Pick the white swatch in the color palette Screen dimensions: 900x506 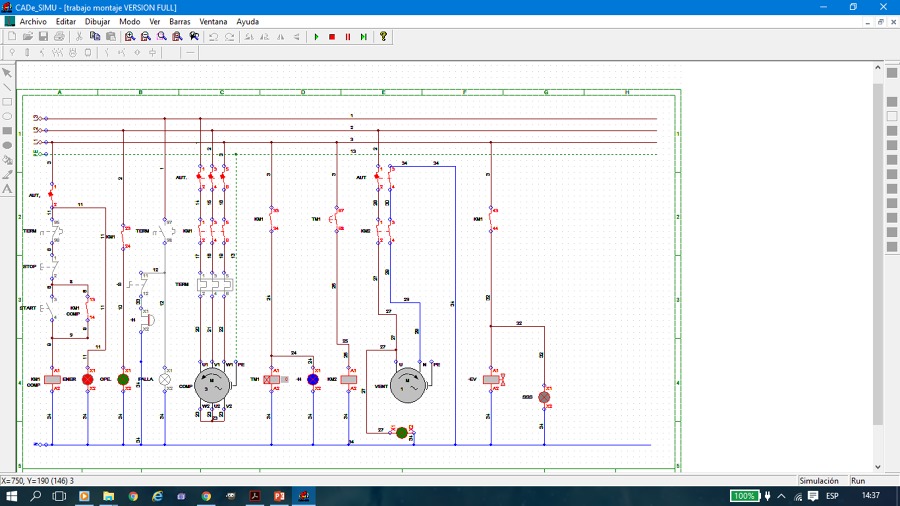pos(891,116)
